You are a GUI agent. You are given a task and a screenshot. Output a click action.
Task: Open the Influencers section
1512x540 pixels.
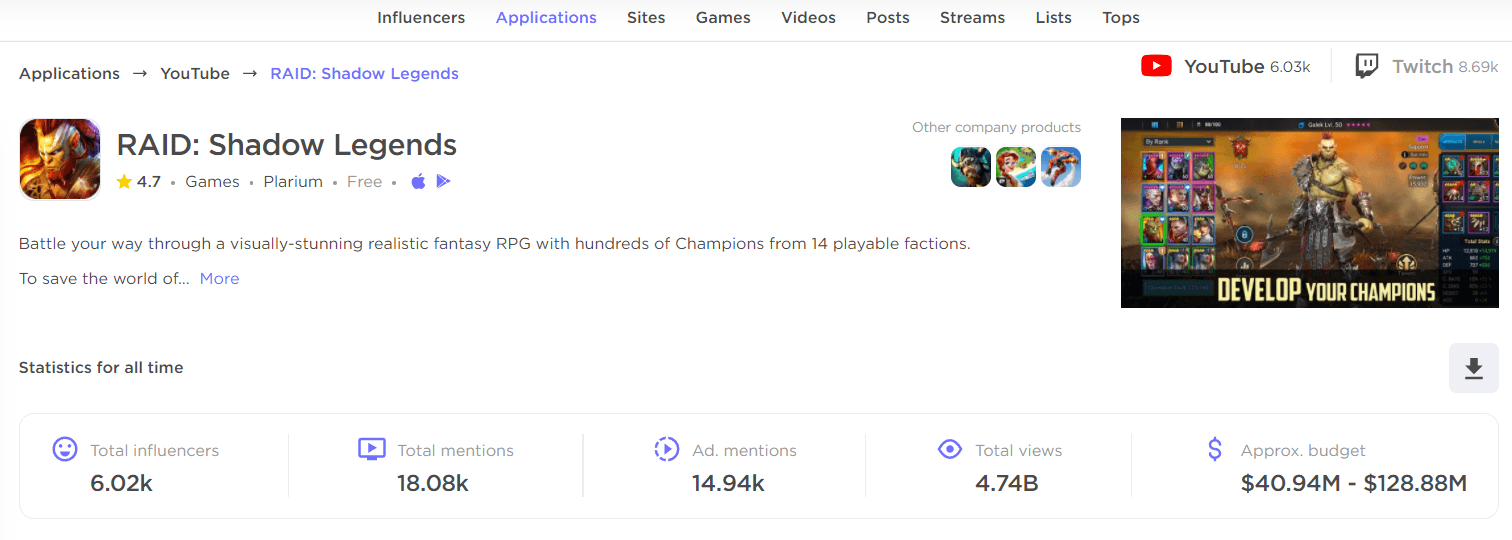click(421, 18)
